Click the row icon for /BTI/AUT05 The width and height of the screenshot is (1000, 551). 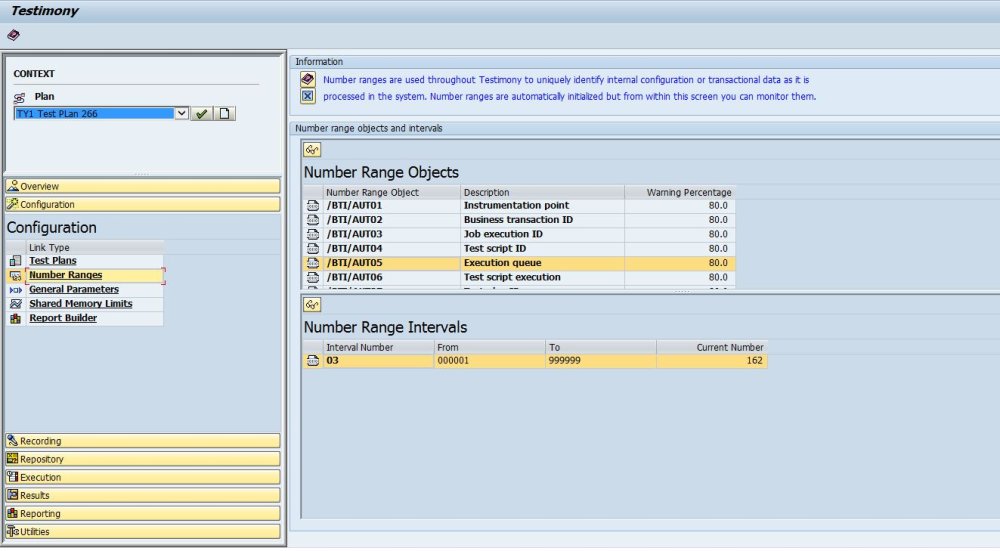313,263
